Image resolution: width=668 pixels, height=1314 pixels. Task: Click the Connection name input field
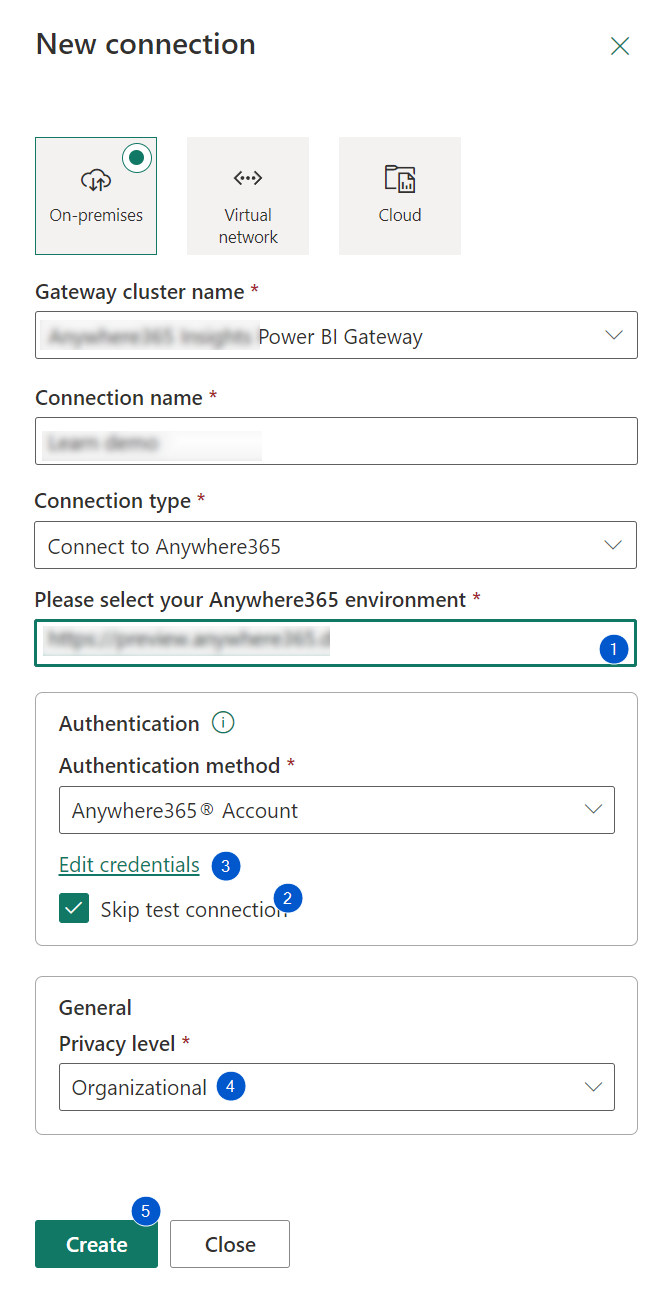click(x=336, y=441)
